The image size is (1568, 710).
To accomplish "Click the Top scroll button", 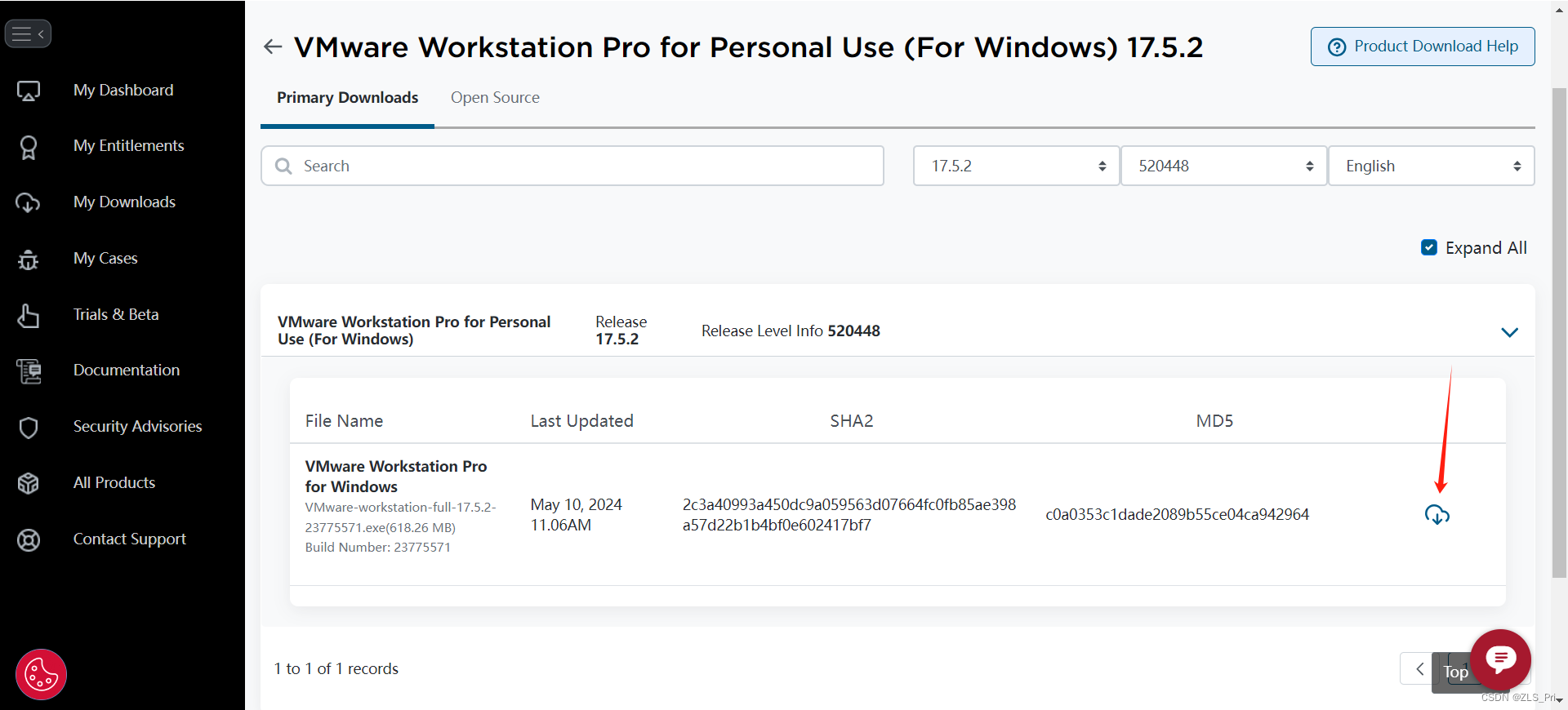I will tap(1454, 672).
